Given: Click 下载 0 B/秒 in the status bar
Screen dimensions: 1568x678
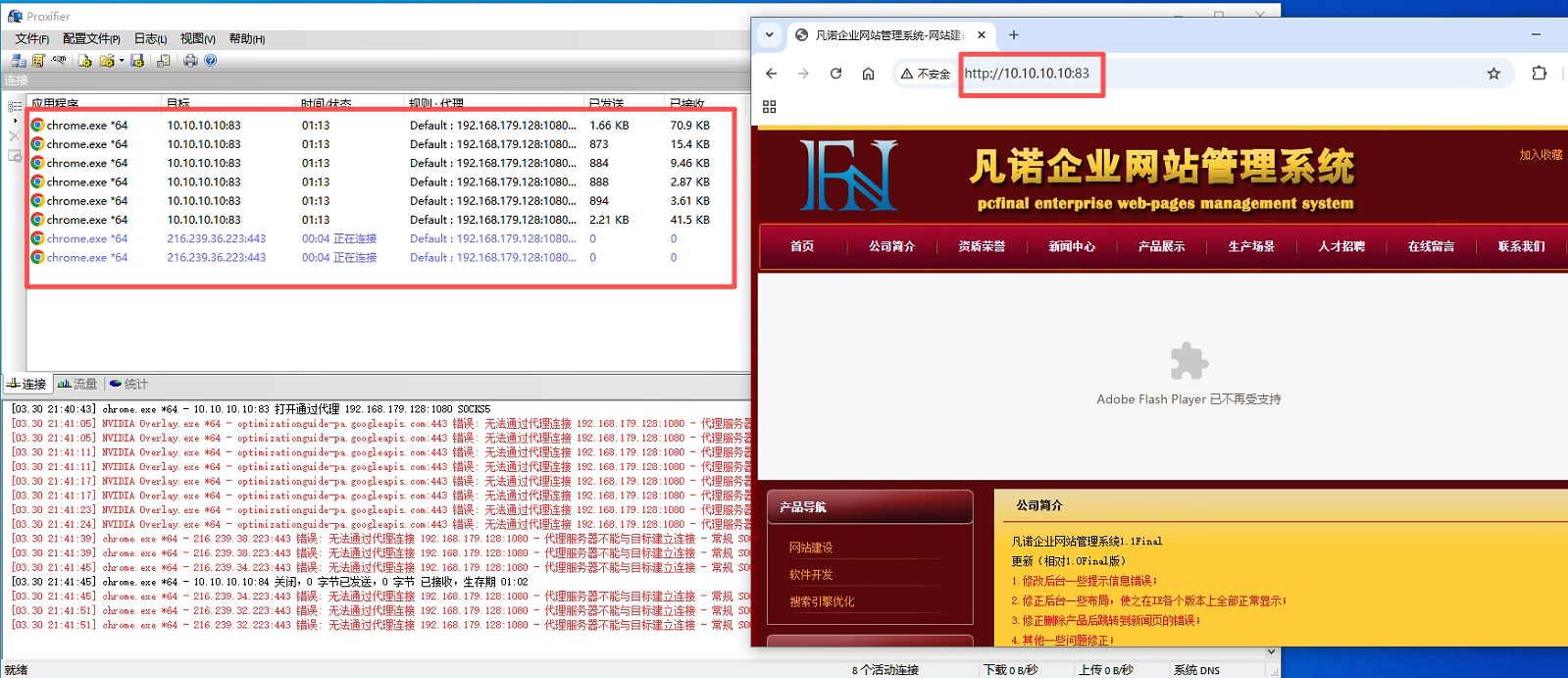Looking at the screenshot, I should click(x=1011, y=670).
